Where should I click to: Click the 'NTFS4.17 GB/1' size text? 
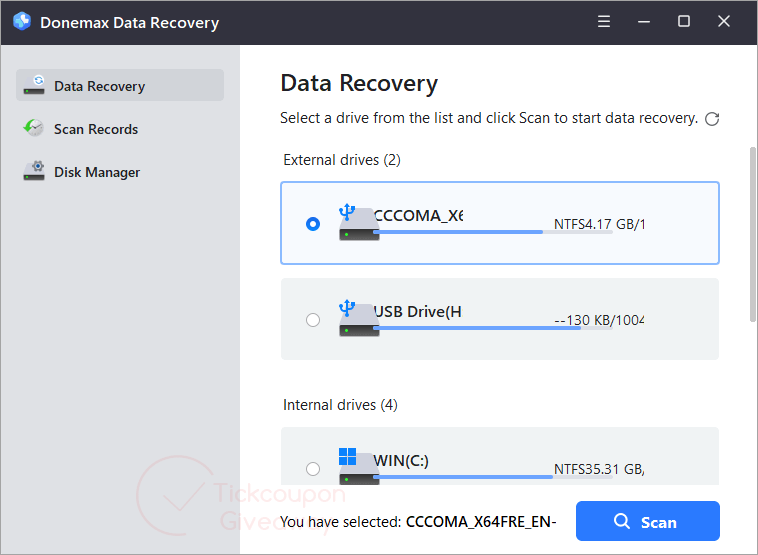[599, 224]
